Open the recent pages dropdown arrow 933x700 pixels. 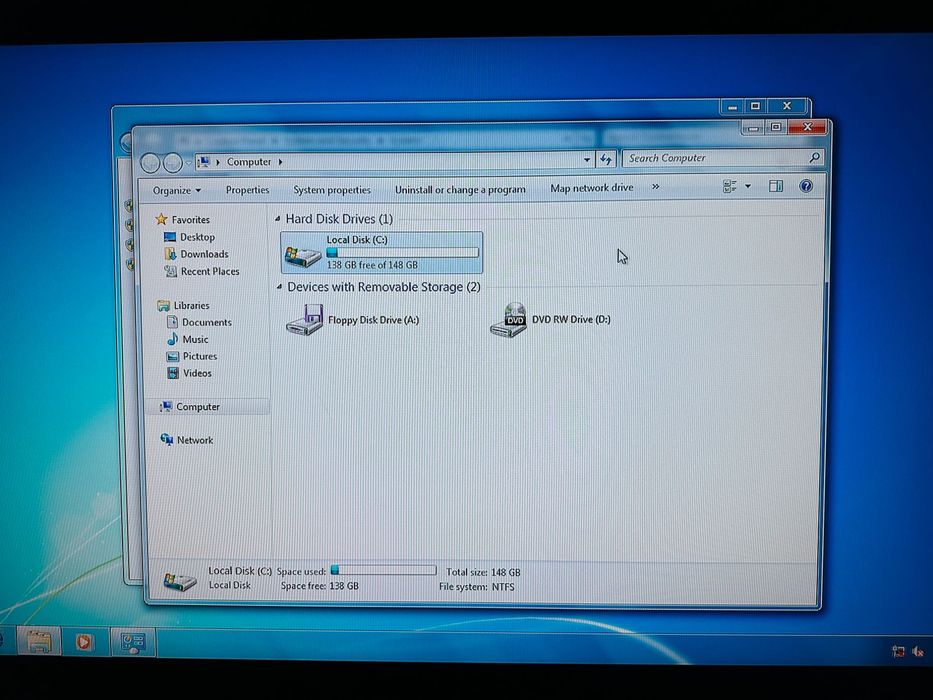point(188,162)
